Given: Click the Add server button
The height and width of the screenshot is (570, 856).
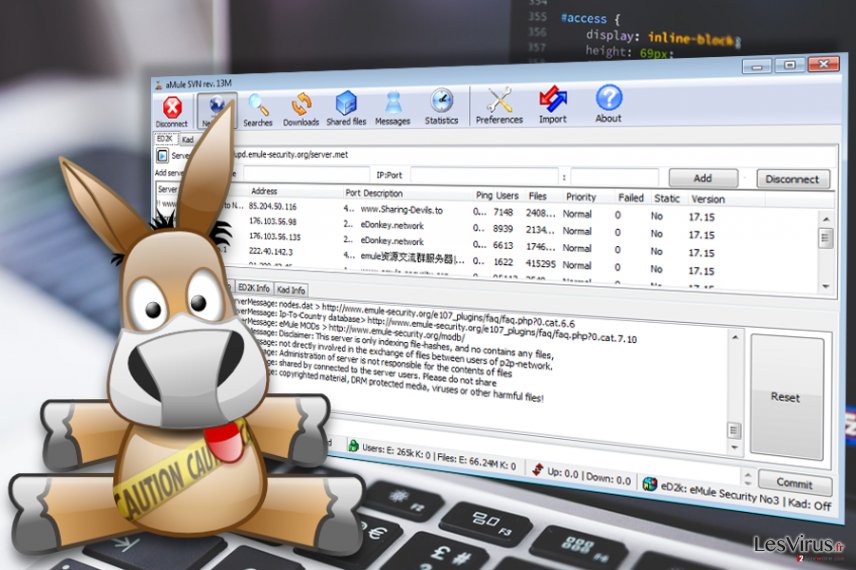Looking at the screenshot, I should click(703, 178).
